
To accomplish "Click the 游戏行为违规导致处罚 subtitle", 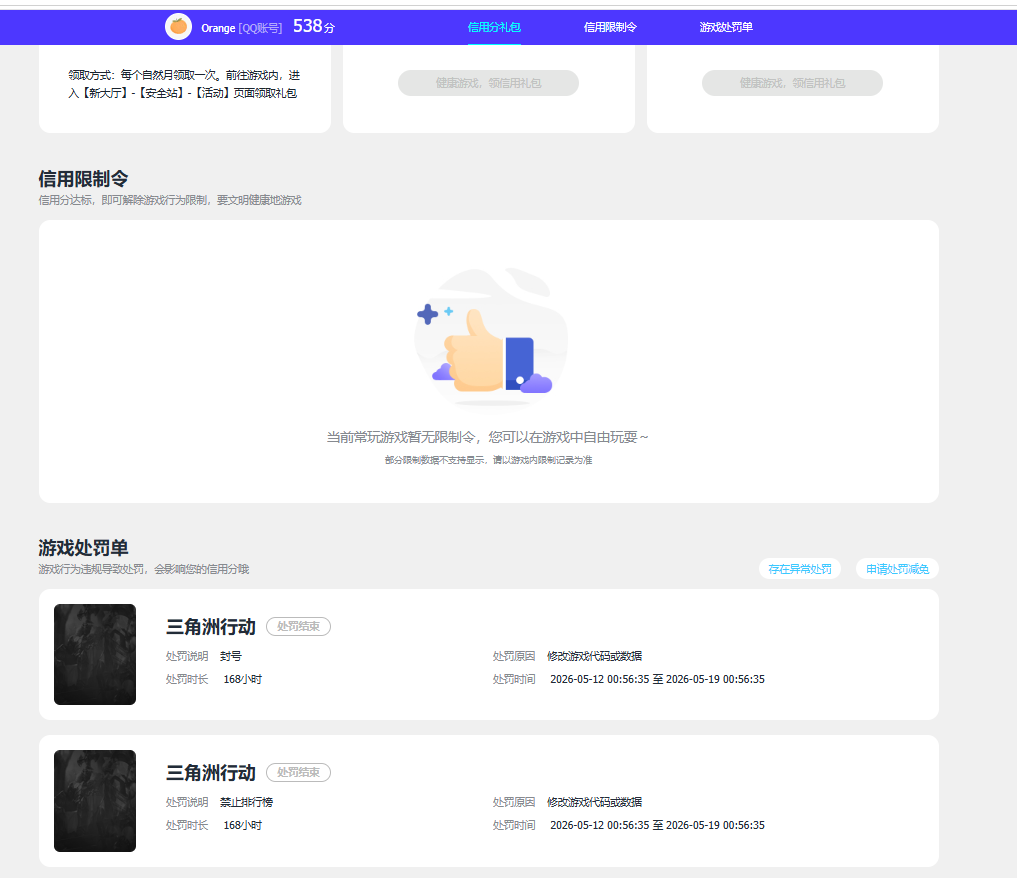I will tap(144, 569).
